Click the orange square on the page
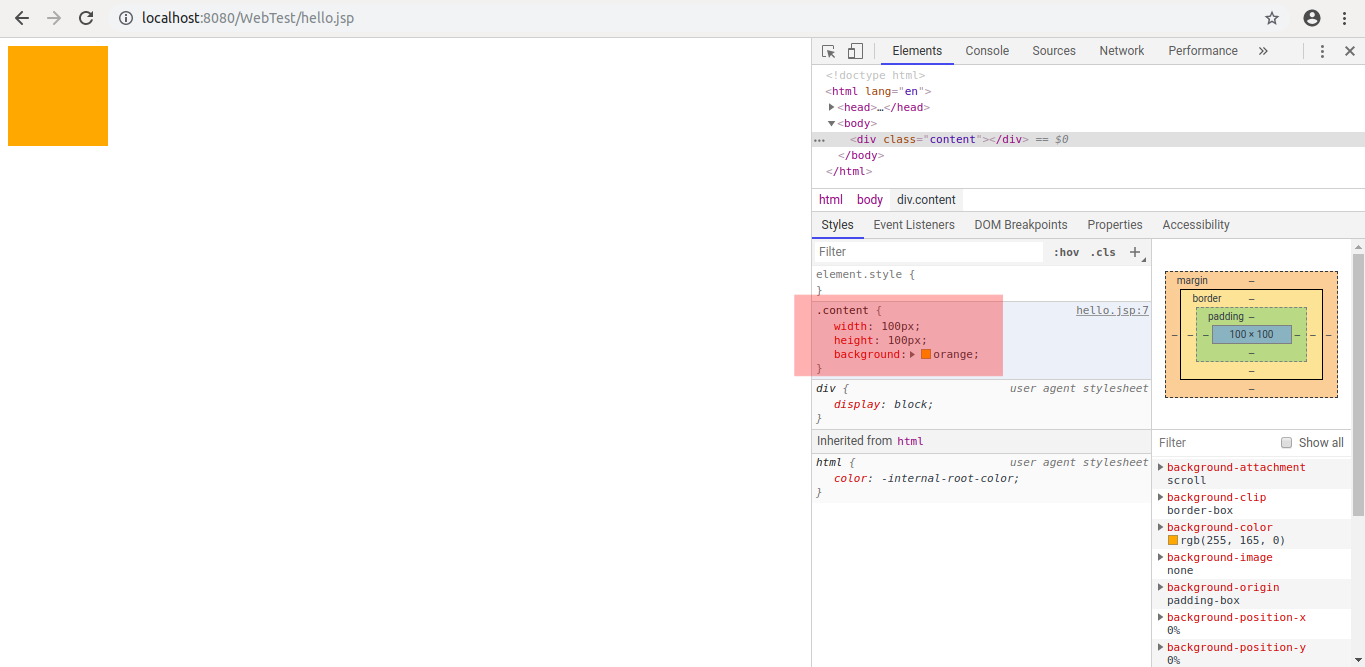 [58, 96]
